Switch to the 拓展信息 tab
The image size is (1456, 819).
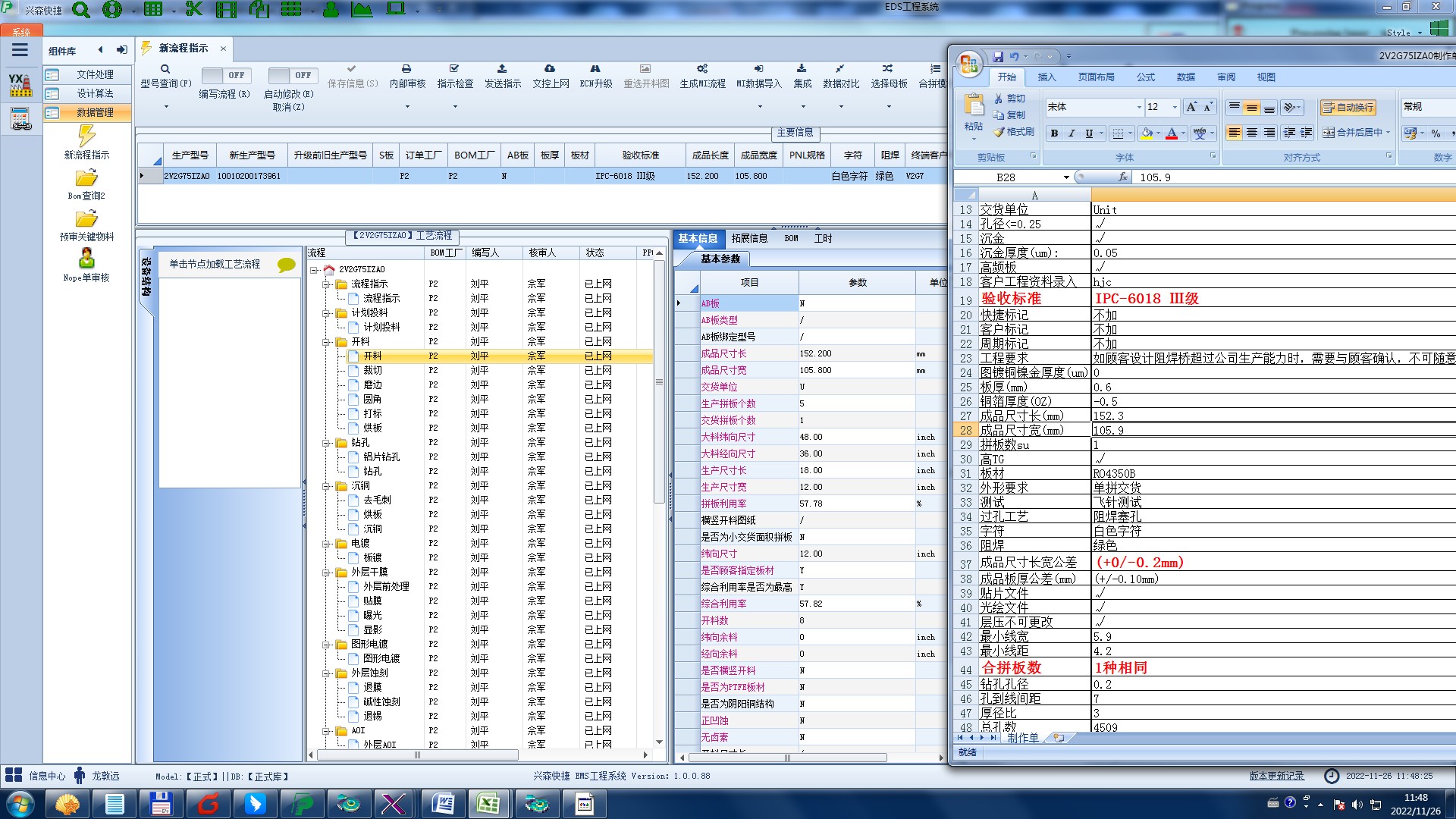[749, 238]
